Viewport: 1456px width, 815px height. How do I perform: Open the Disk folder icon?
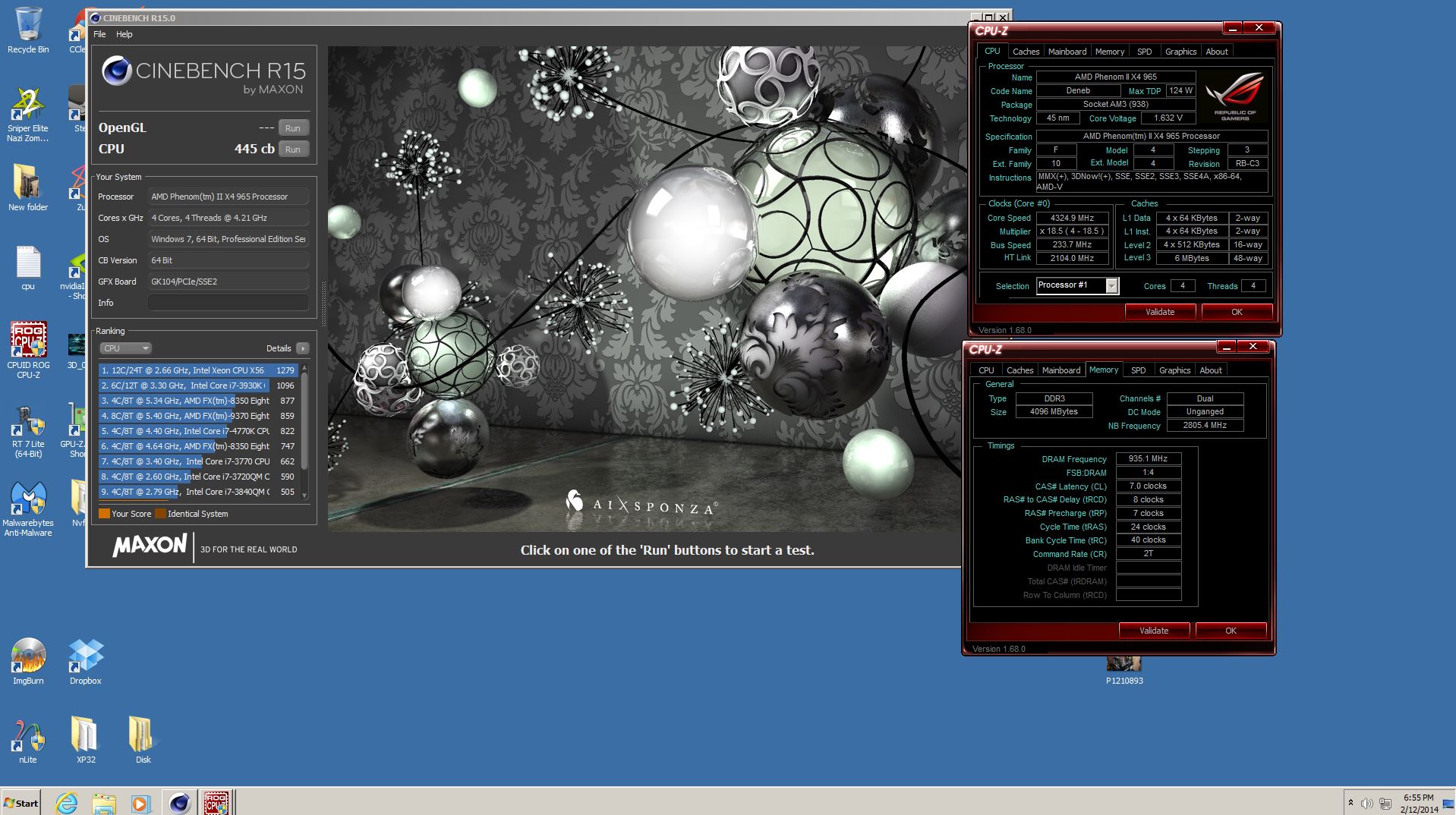[x=143, y=741]
